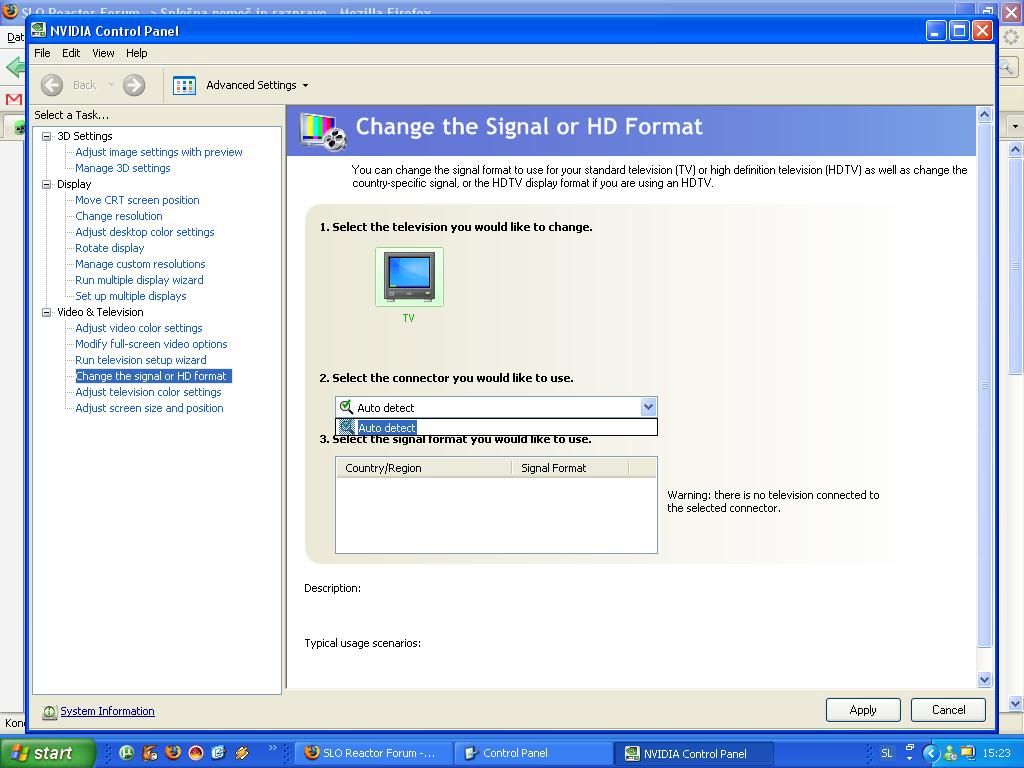Open Adjust television color settings
Screen dimensions: 1024x768
coord(148,392)
